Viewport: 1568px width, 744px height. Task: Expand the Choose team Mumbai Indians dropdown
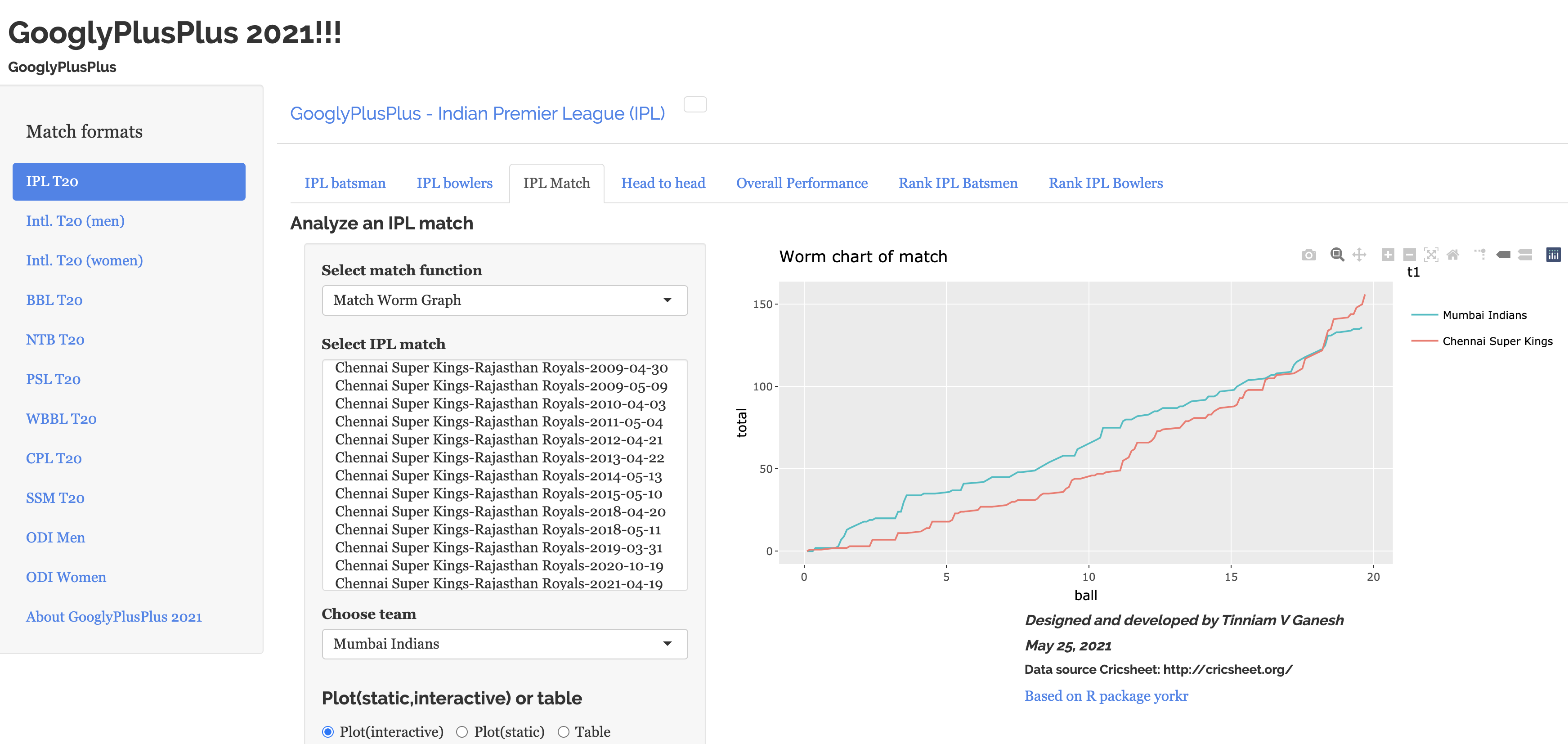(504, 644)
